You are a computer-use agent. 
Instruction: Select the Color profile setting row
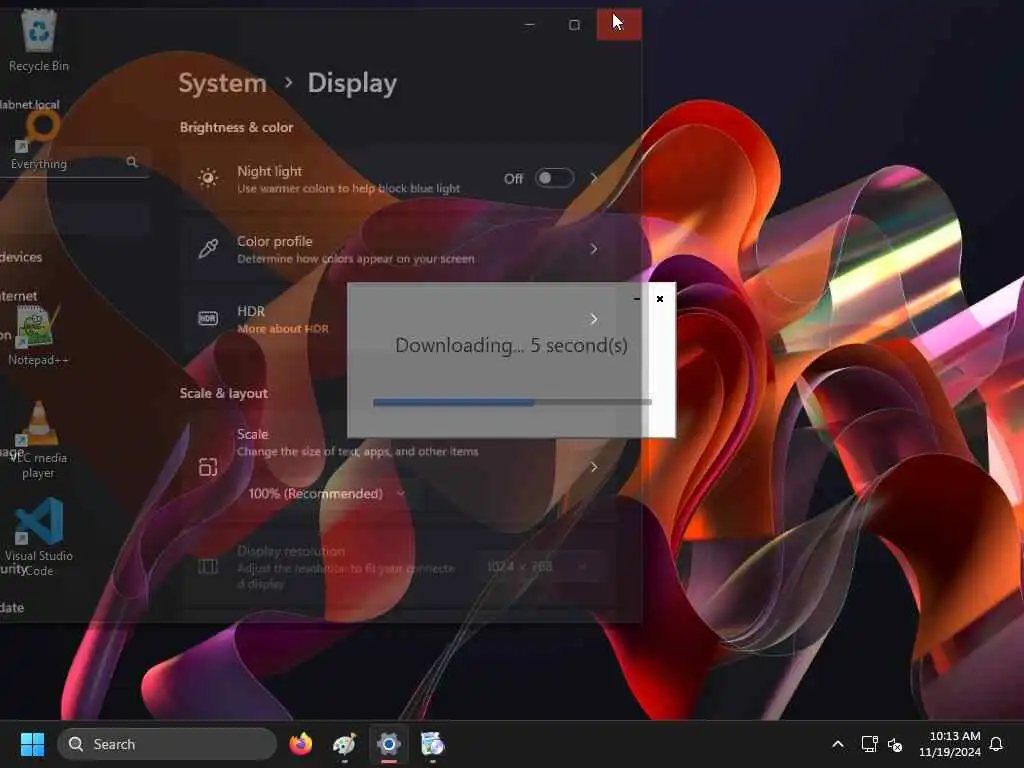point(398,249)
